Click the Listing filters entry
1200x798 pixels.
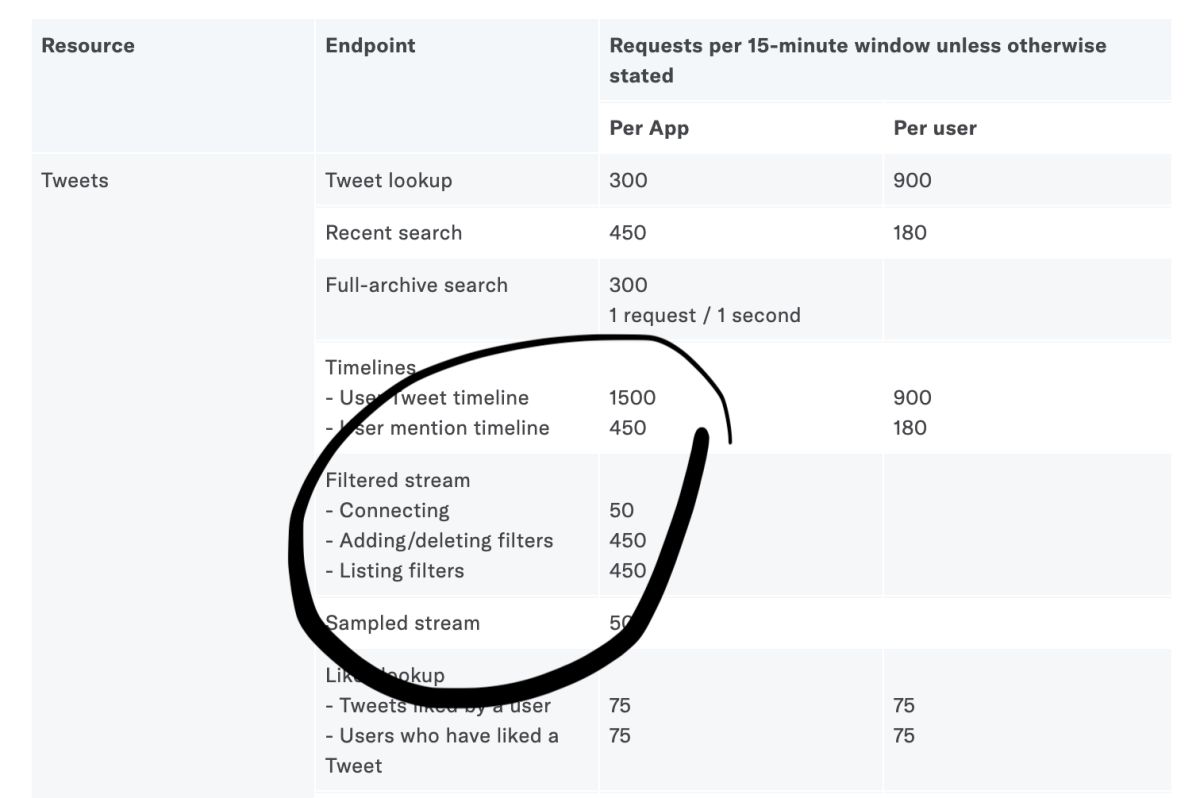click(x=395, y=571)
